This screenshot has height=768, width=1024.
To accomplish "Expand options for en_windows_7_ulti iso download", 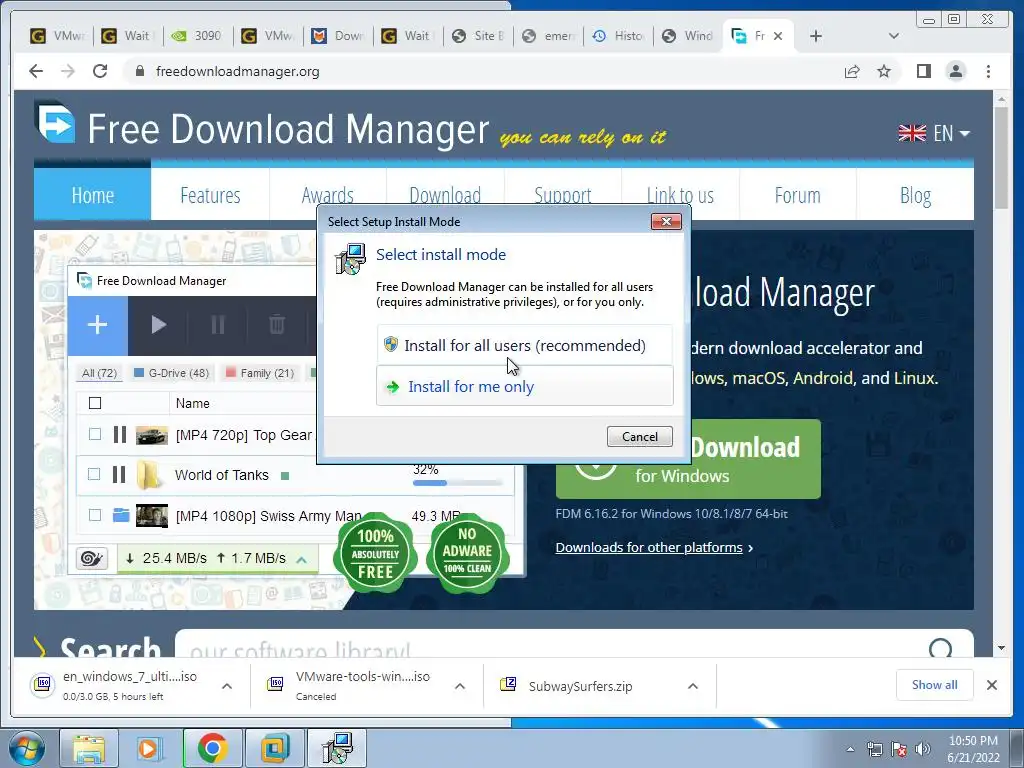I will coord(227,686).
